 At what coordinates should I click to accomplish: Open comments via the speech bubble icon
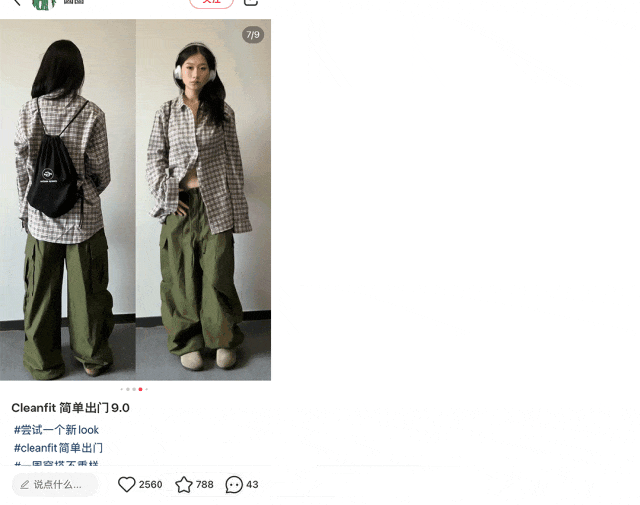pyautogui.click(x=234, y=485)
